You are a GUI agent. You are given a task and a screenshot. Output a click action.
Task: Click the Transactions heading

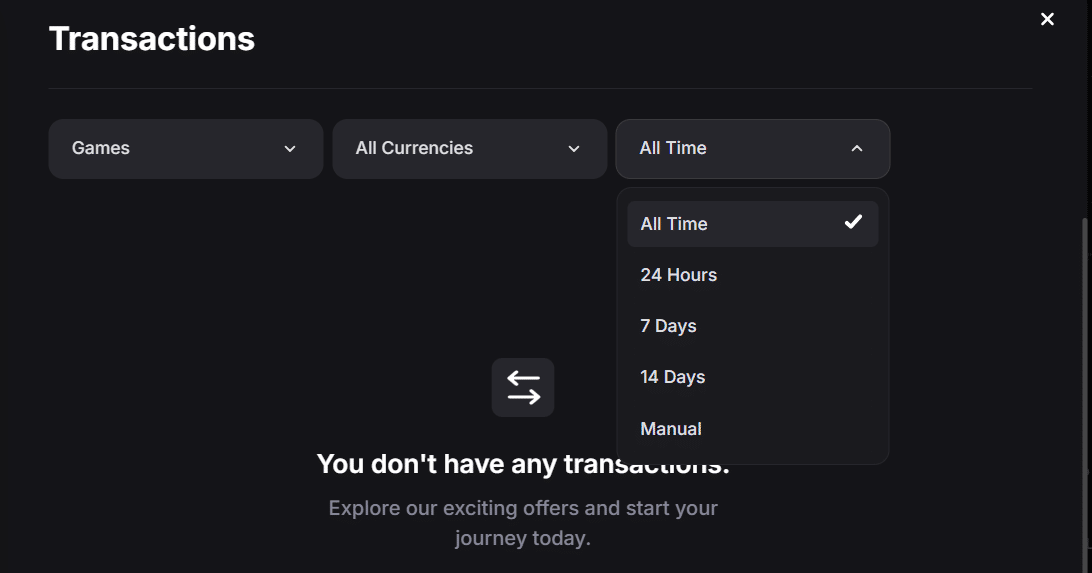coord(152,39)
